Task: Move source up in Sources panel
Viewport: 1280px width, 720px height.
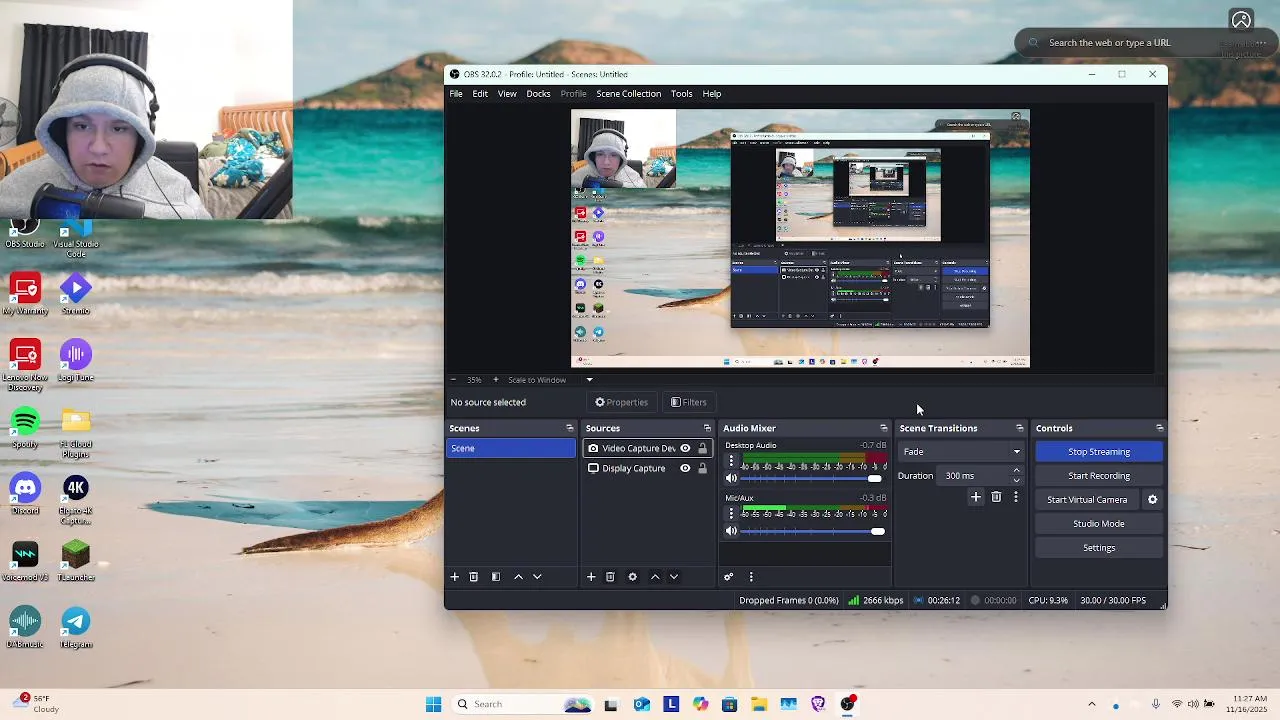Action: (655, 577)
